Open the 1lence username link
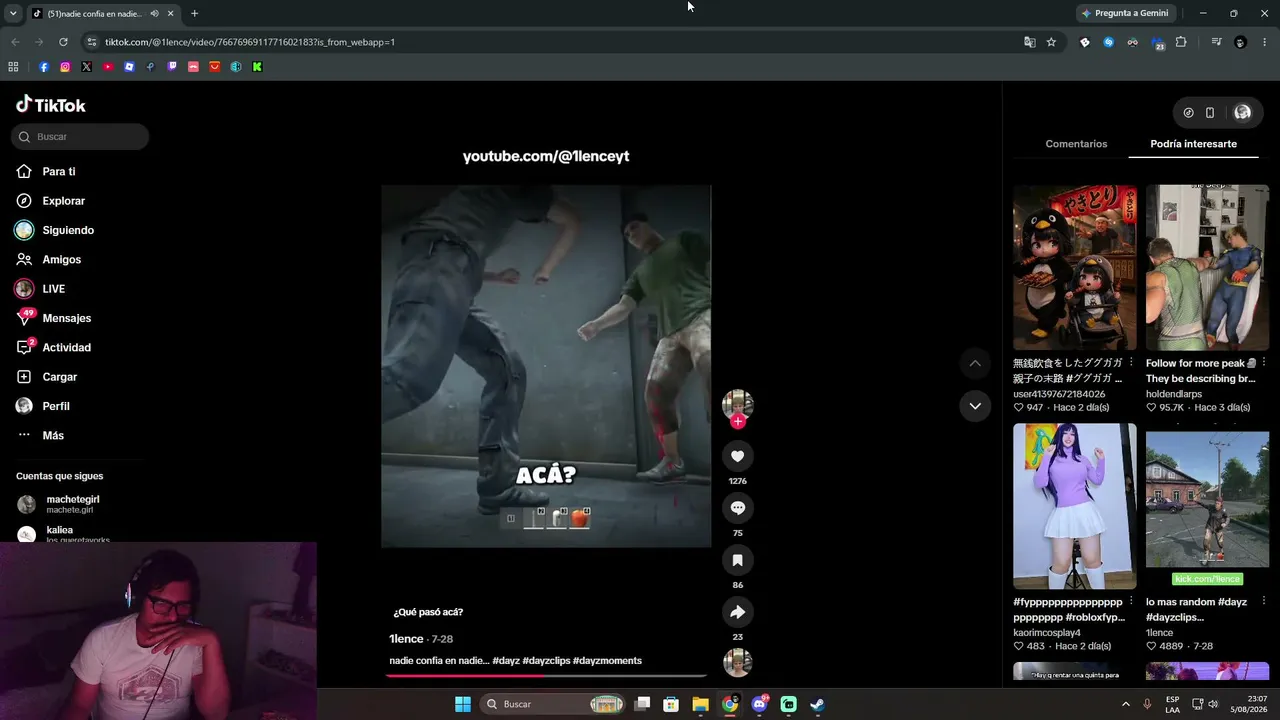This screenshot has width=1280, height=720. 406,639
